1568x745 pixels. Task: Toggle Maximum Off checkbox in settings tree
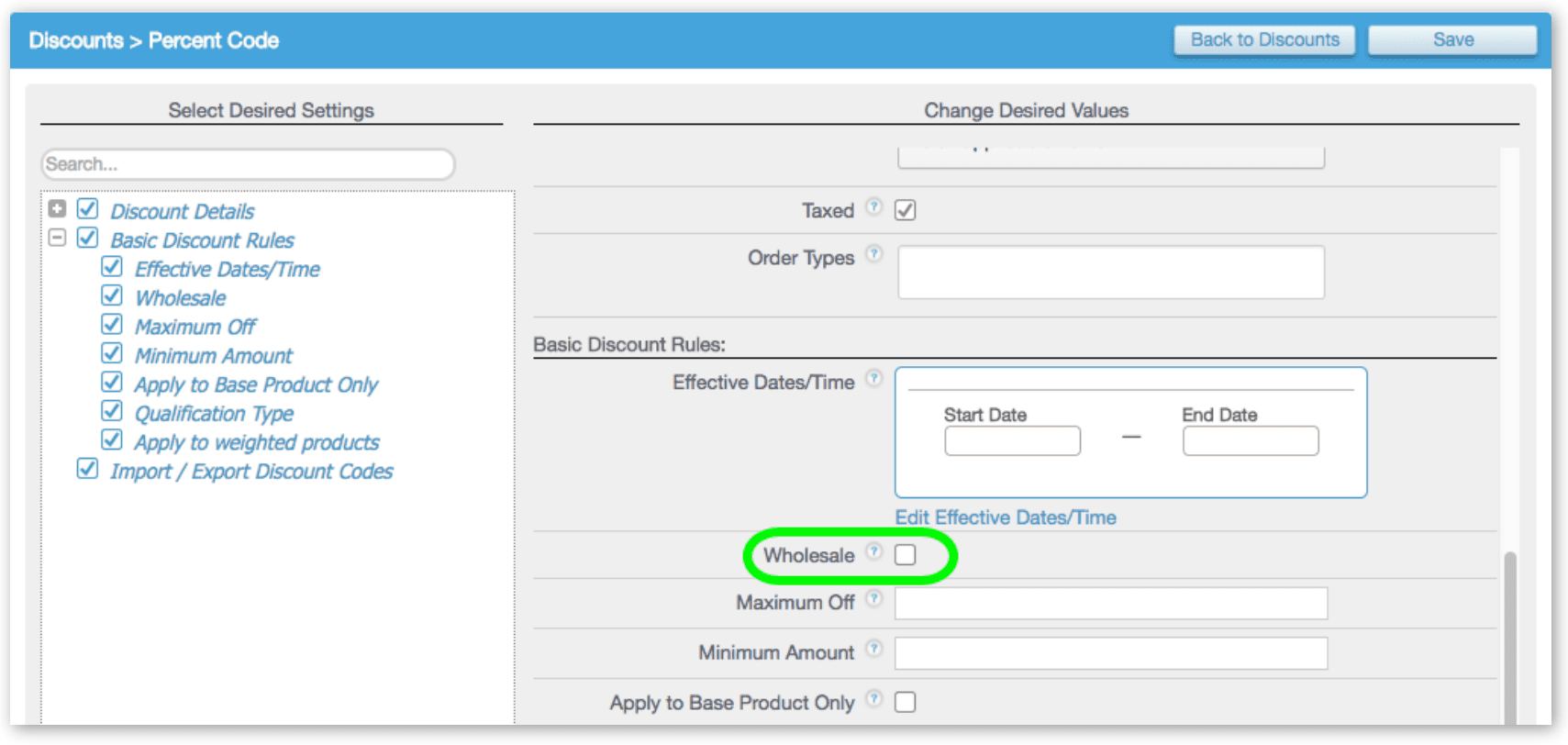coord(111,324)
